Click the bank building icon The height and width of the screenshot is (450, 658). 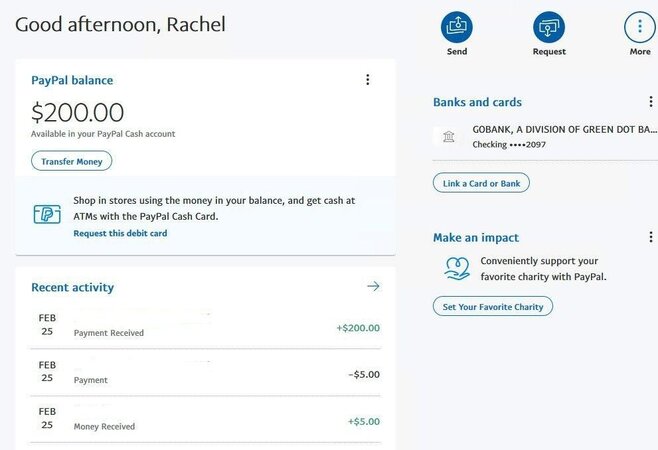pos(449,136)
